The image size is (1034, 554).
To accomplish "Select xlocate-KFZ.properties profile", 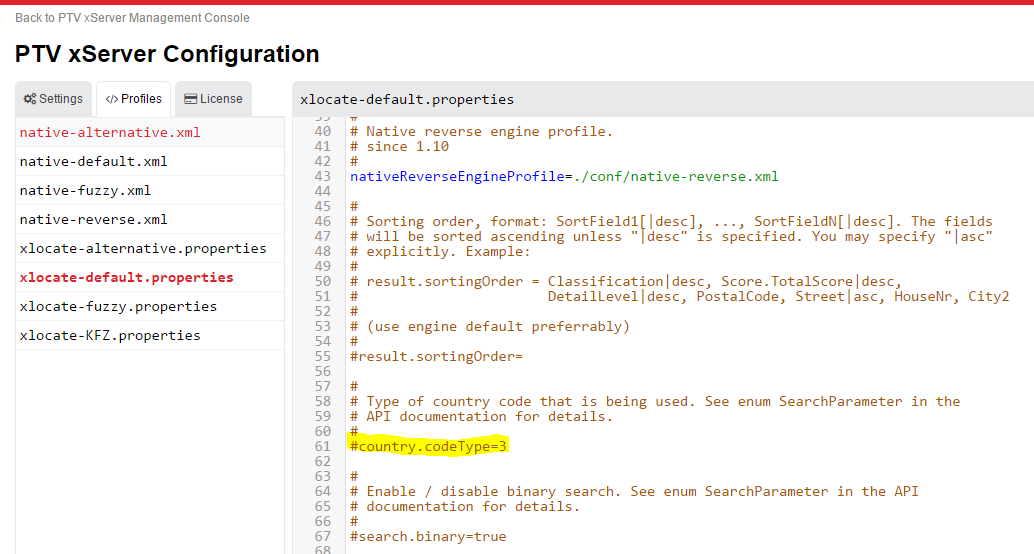I will (110, 335).
